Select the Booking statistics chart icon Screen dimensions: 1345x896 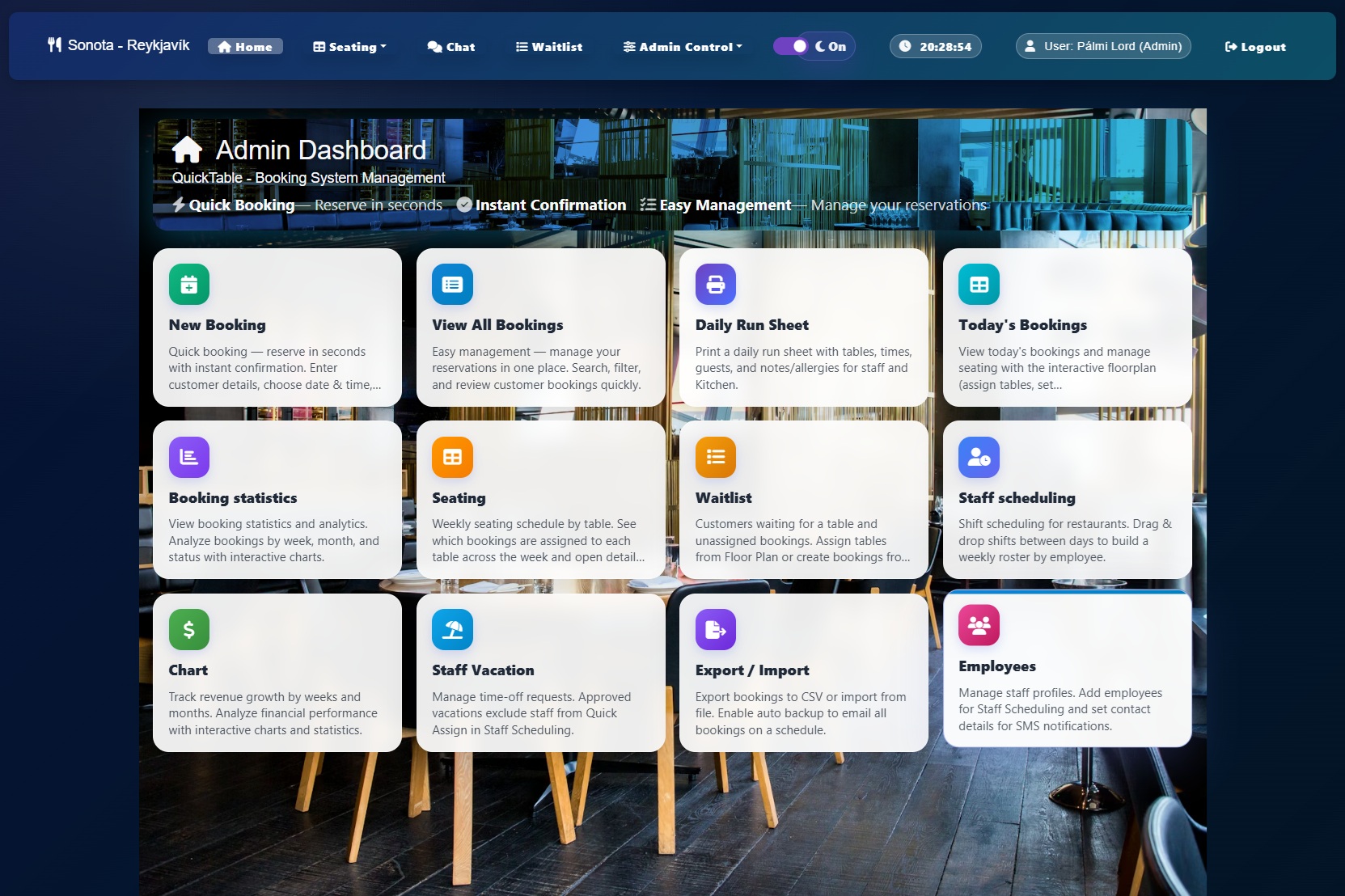pyautogui.click(x=188, y=457)
